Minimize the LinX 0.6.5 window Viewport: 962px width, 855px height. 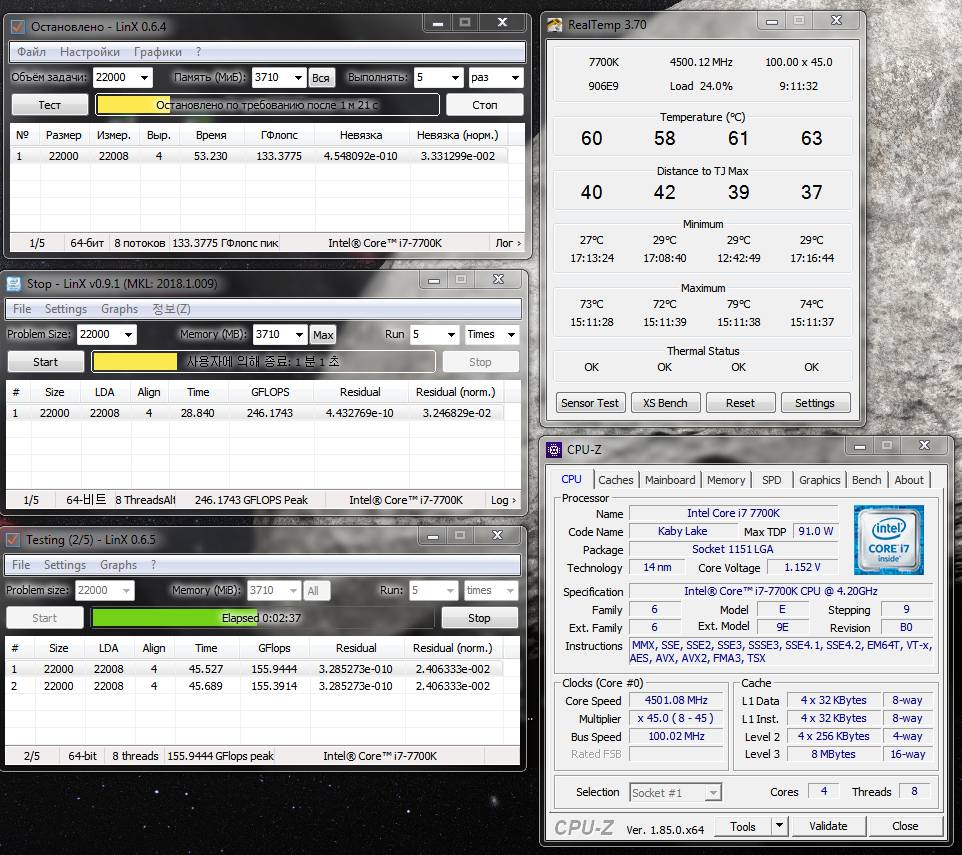pyautogui.click(x=433, y=536)
